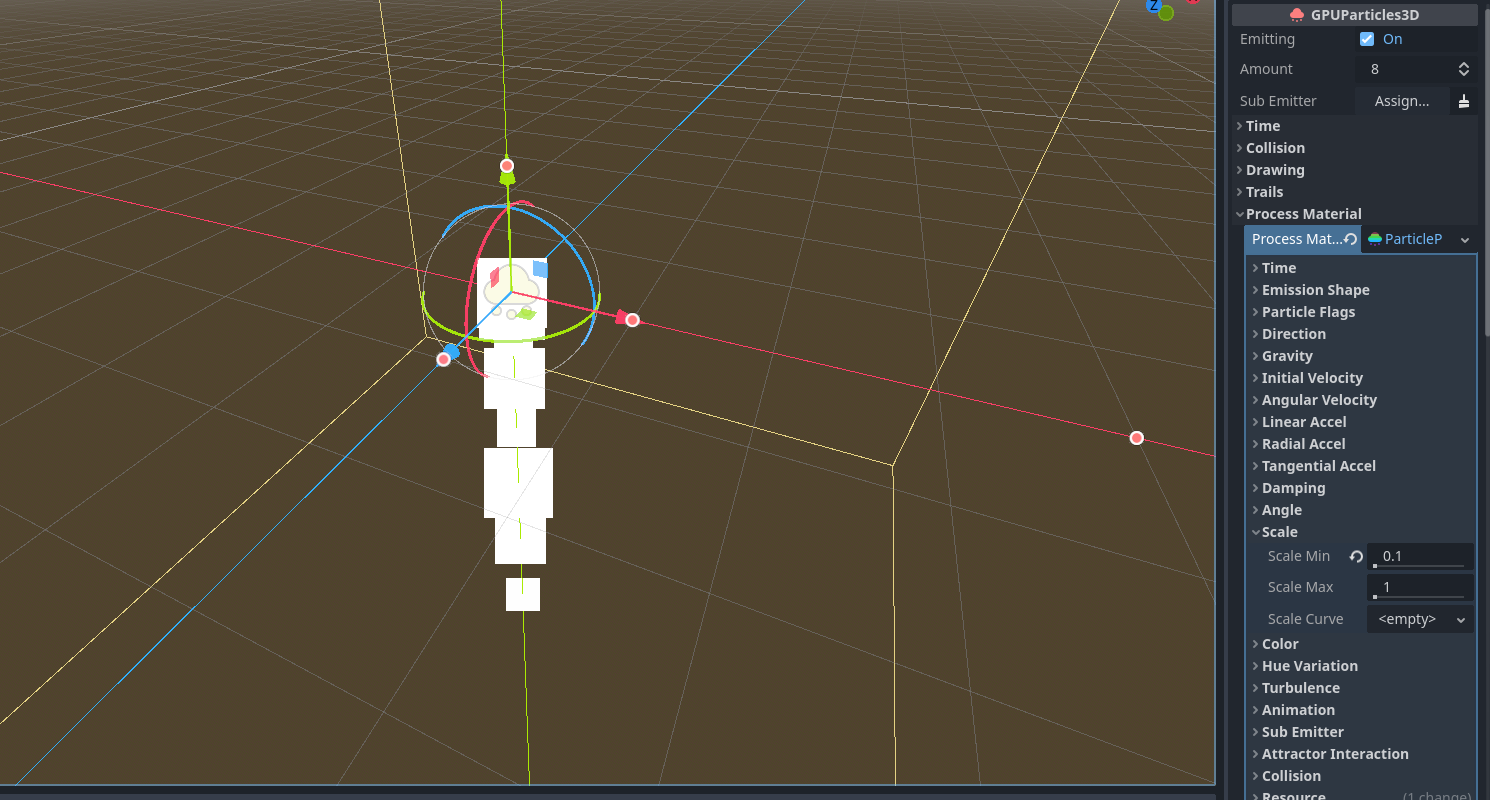Reset Scale Min using its revert arrow icon
The height and width of the screenshot is (800, 1490).
[x=1356, y=556]
